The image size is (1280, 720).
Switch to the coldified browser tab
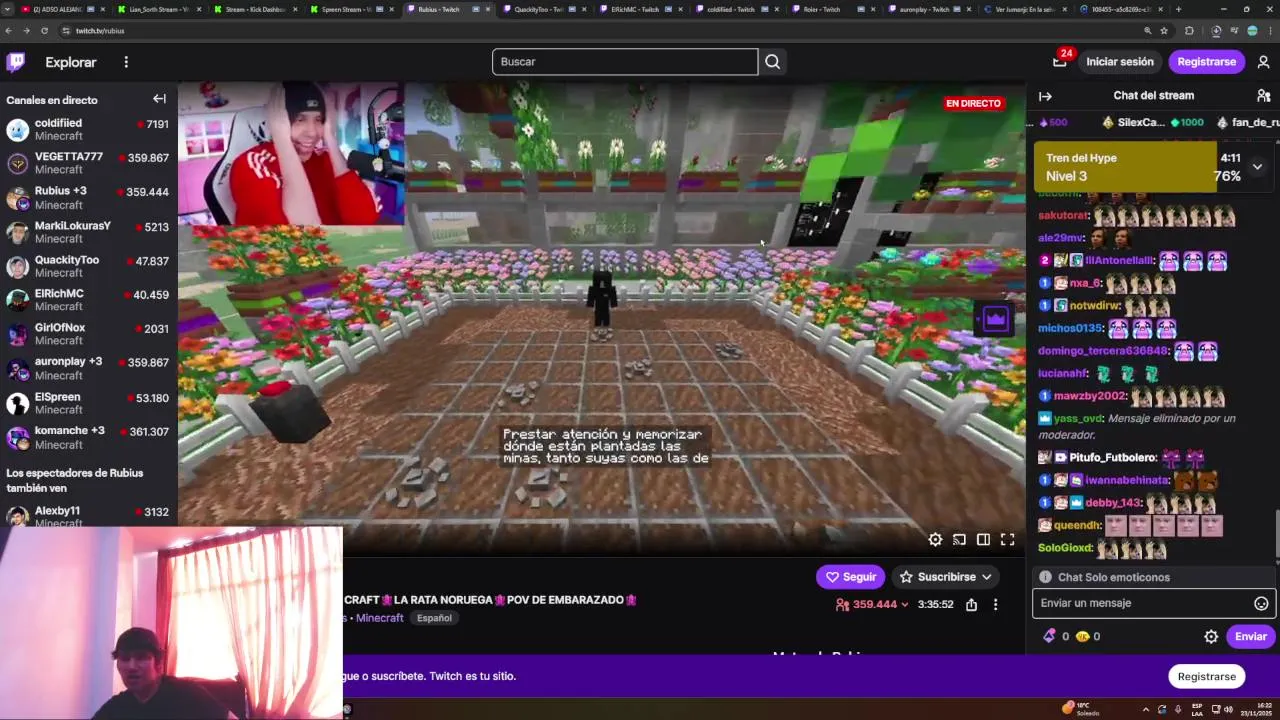pos(735,9)
